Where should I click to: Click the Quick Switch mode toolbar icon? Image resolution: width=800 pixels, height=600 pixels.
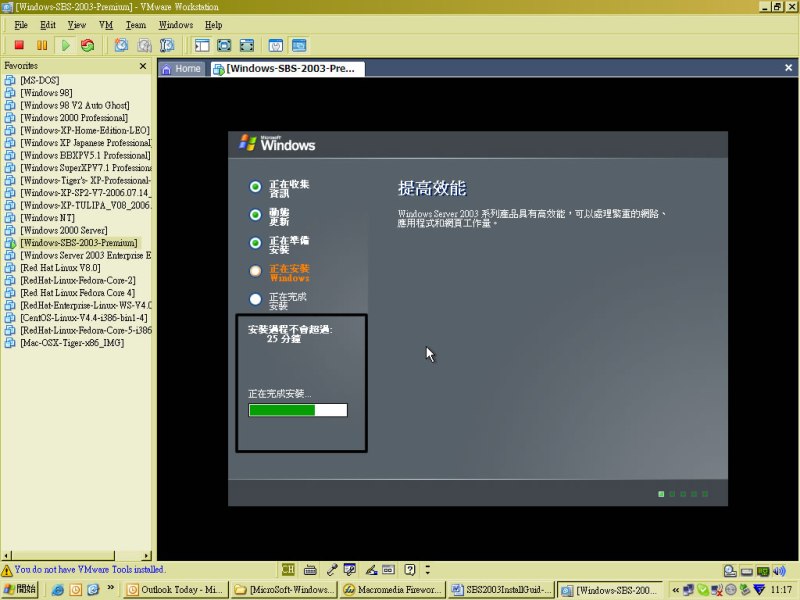pos(247,45)
